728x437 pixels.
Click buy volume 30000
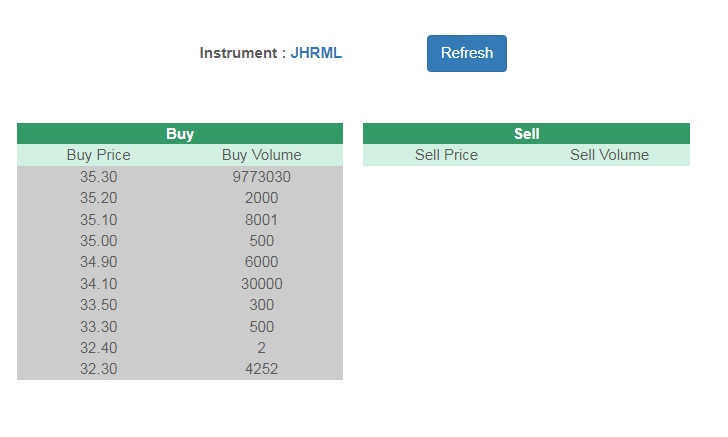(x=261, y=284)
